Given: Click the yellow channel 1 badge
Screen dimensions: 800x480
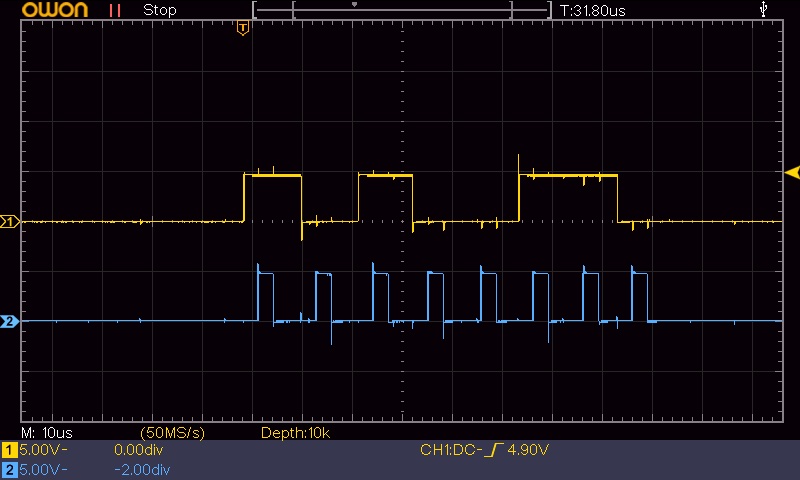Looking at the screenshot, I should pos(9,450).
